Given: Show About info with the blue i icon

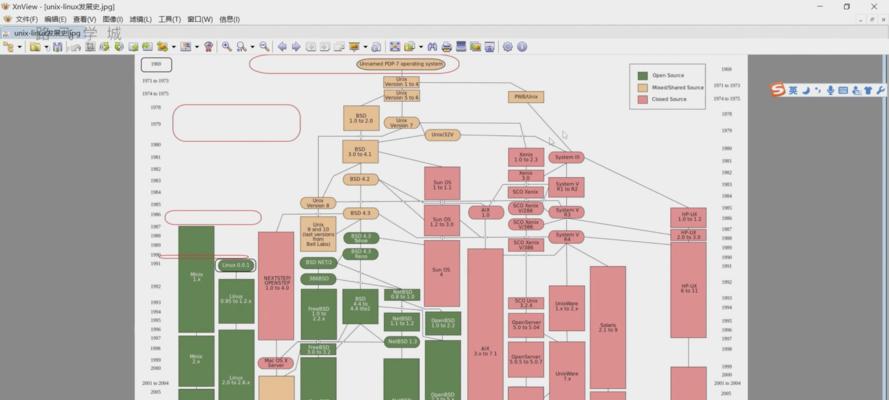Looking at the screenshot, I should coord(522,46).
